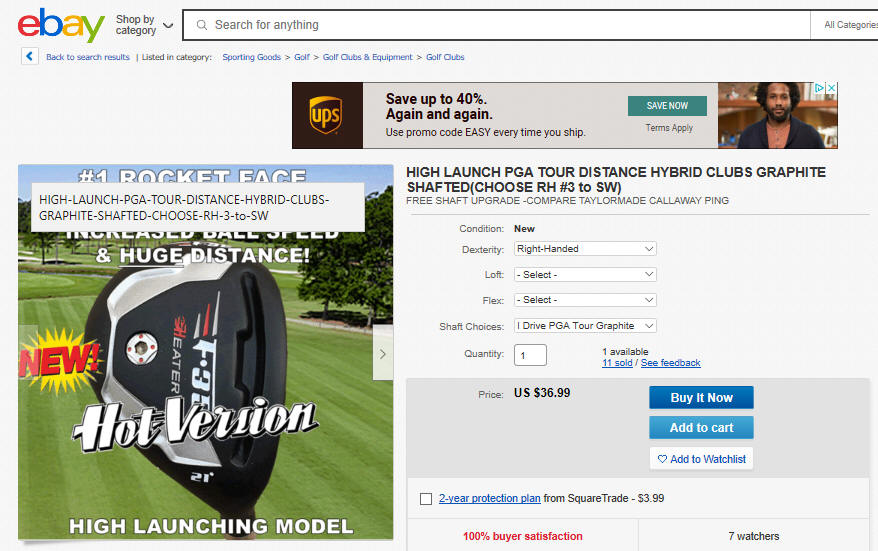Screen dimensions: 878x551
Task: Open Golf Clubs & Equipment breadcrumb
Action: click(367, 57)
